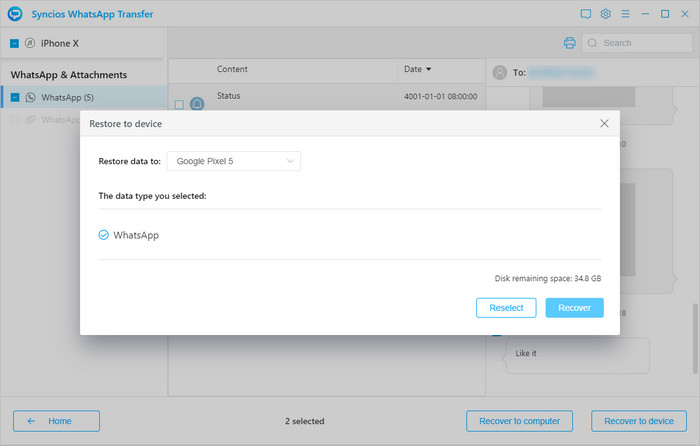700x446 pixels.
Task: Click the contact avatar icon next to To:
Action: coord(500,72)
